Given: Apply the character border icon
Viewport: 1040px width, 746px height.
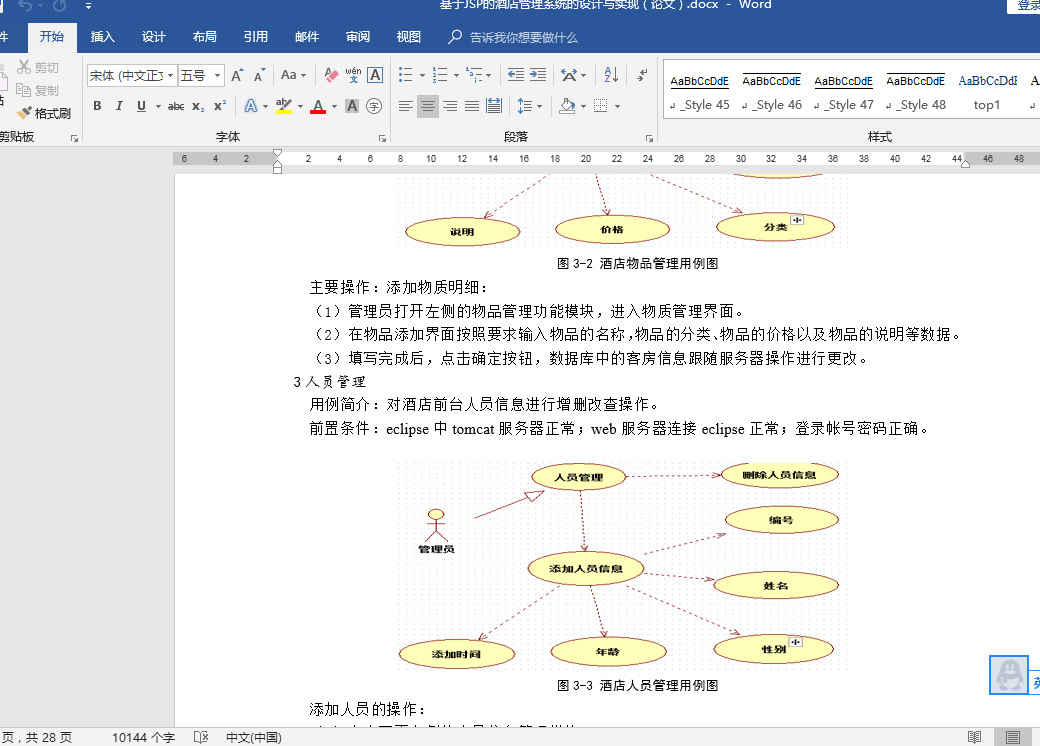Looking at the screenshot, I should 375,75.
